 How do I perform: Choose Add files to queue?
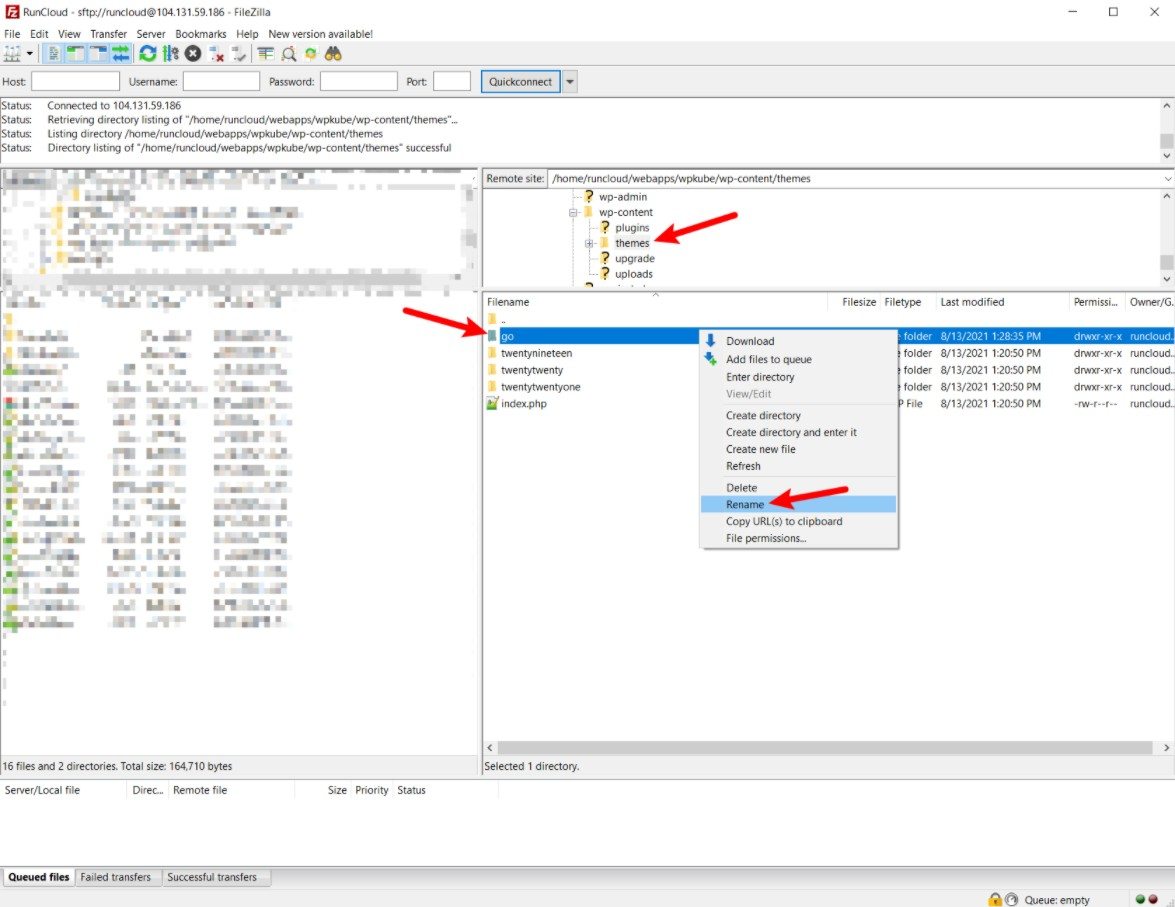[798, 359]
